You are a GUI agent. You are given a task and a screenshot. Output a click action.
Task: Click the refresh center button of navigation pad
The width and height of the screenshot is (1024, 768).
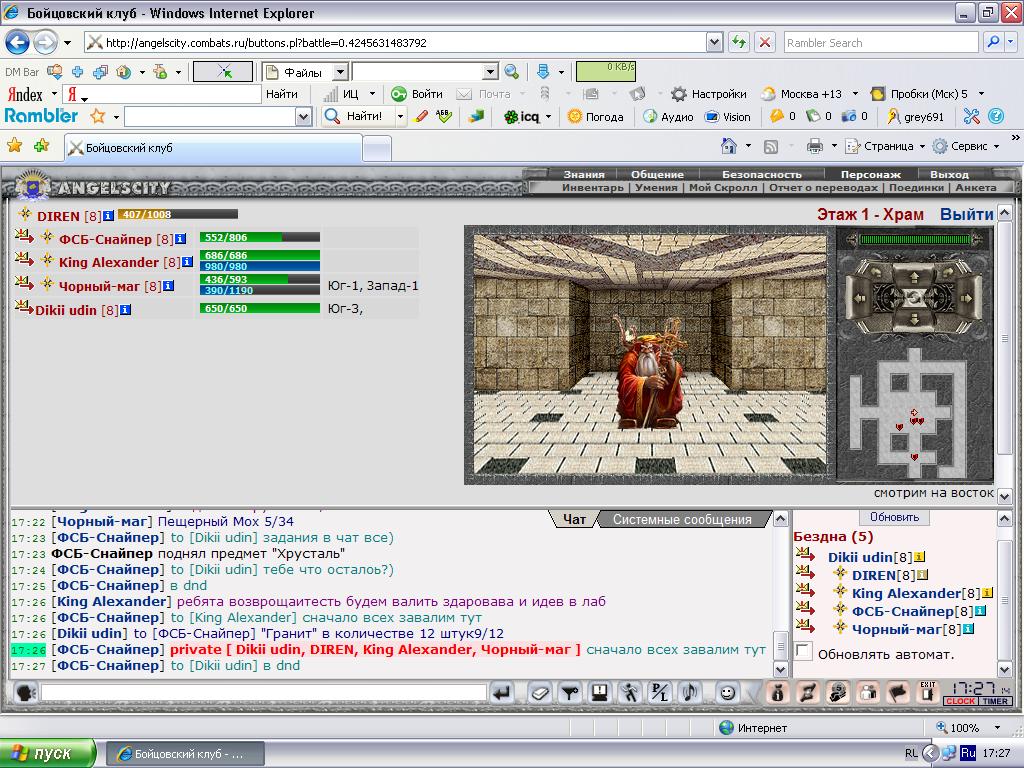[x=914, y=298]
